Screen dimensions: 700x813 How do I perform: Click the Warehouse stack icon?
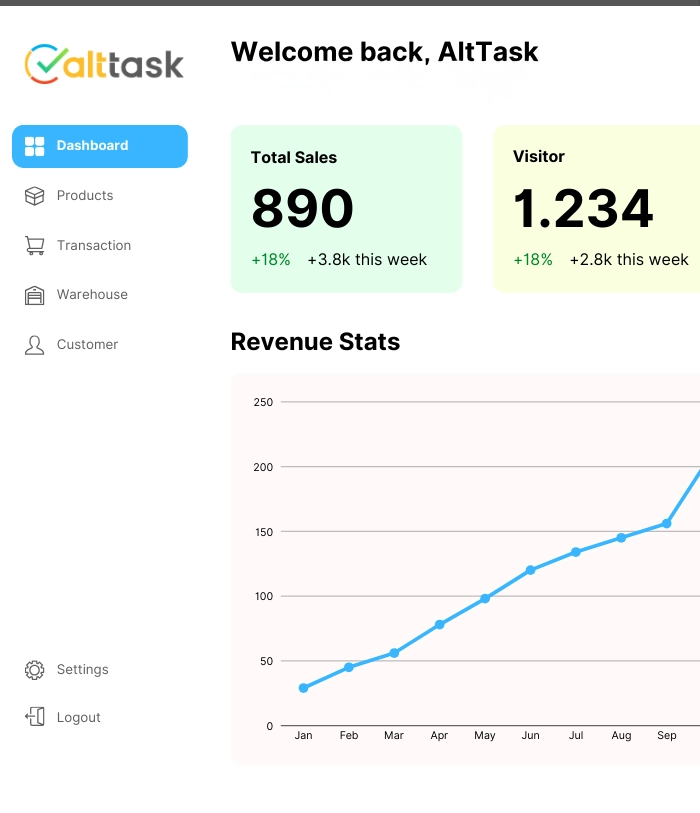(33, 294)
